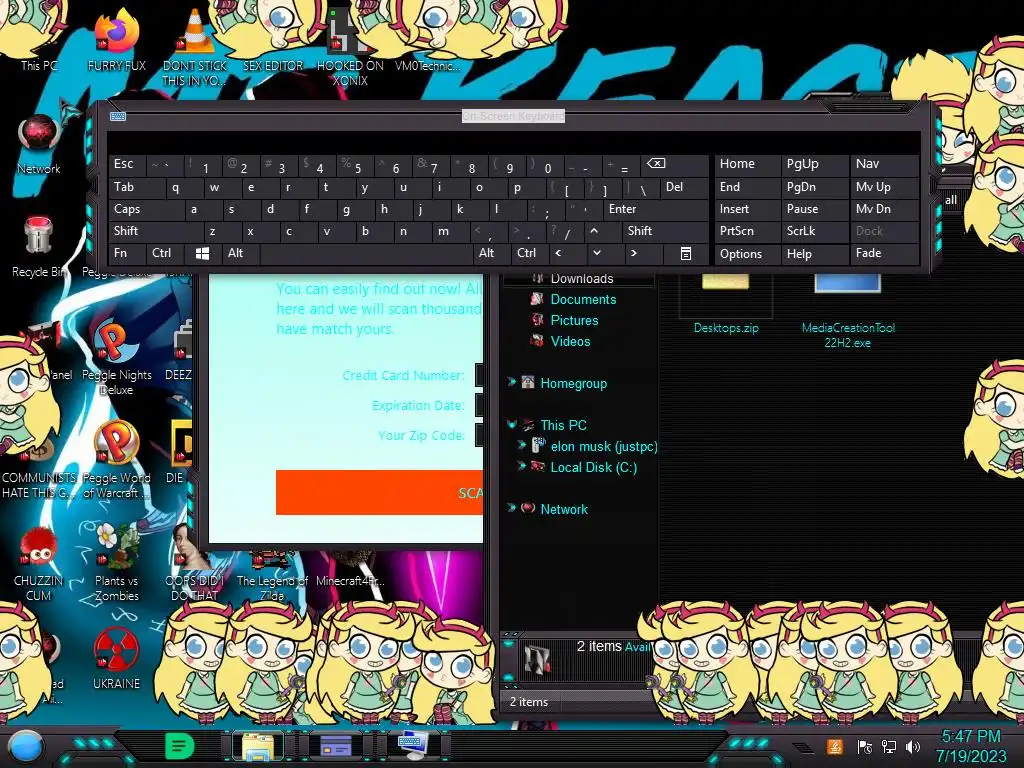Toggle the right Shift key
Viewport: 1024px width, 768px height.
tap(665, 231)
